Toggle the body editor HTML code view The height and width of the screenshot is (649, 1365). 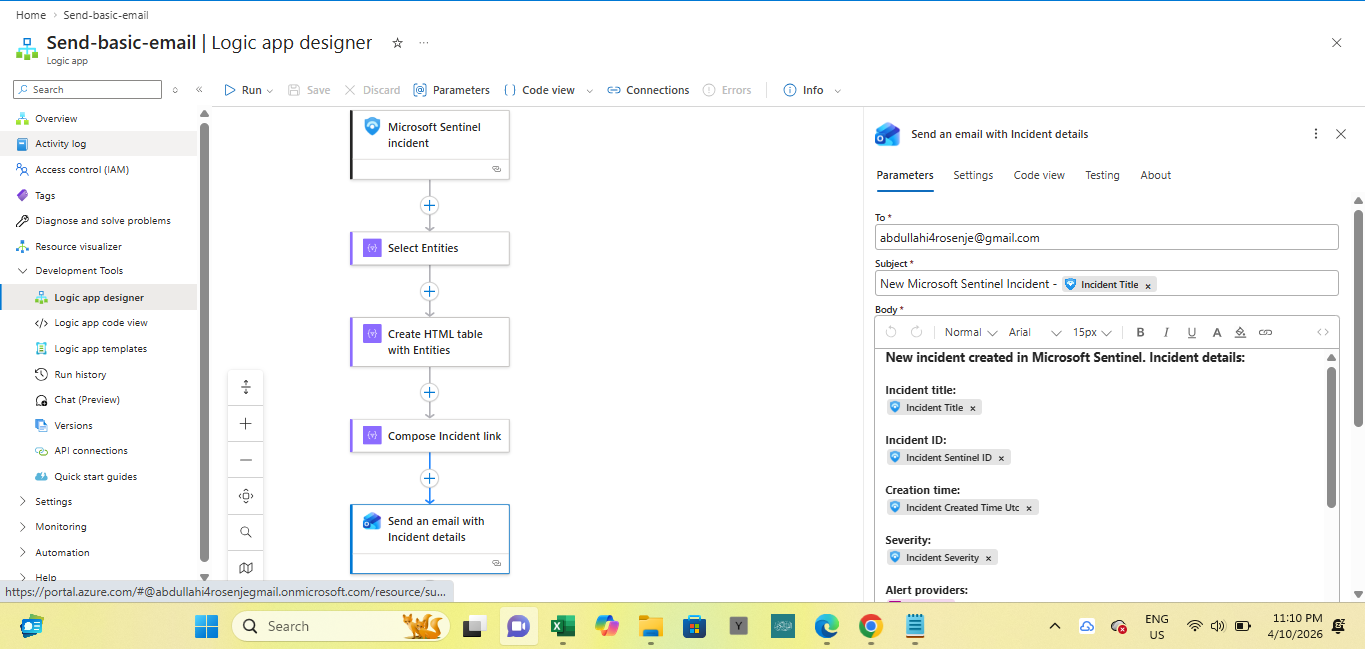point(1323,332)
